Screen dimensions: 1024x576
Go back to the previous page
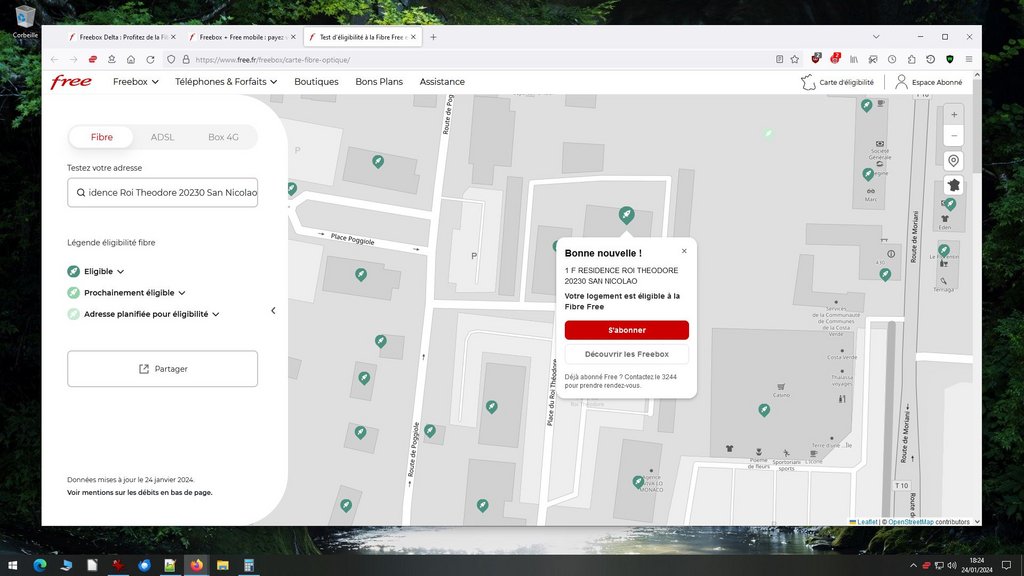(x=54, y=59)
